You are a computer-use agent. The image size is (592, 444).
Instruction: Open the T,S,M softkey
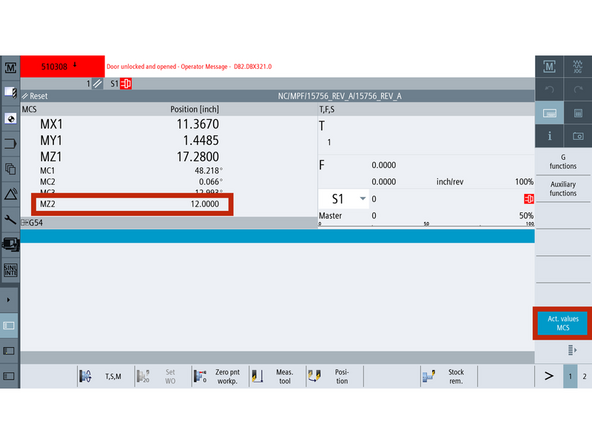tap(106, 376)
